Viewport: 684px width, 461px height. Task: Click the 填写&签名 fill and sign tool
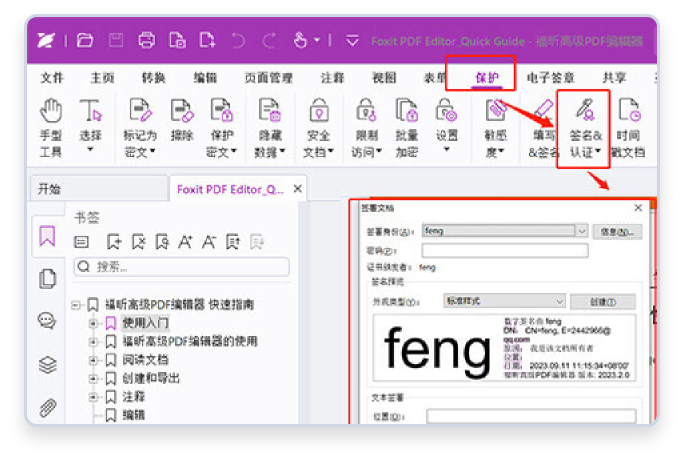click(543, 127)
